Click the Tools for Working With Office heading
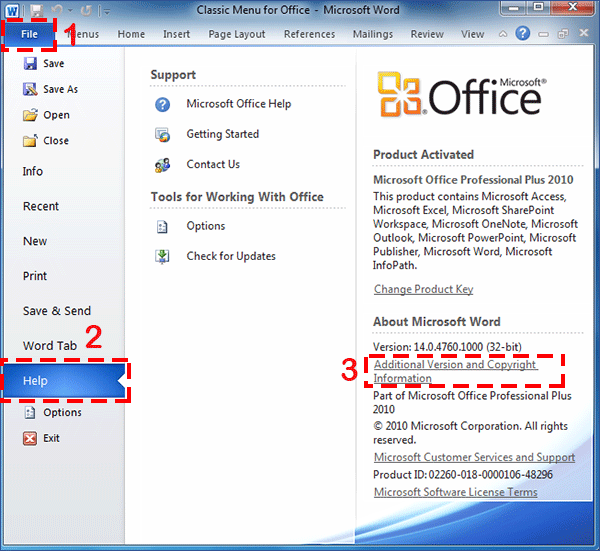This screenshot has height=551, width=600. [x=237, y=197]
